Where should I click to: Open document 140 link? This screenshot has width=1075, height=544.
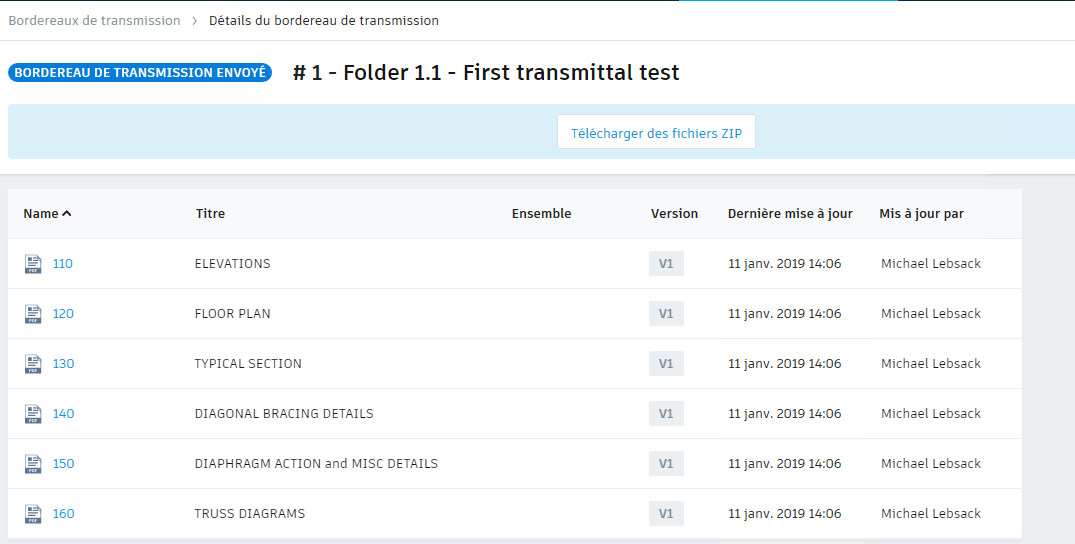(63, 414)
